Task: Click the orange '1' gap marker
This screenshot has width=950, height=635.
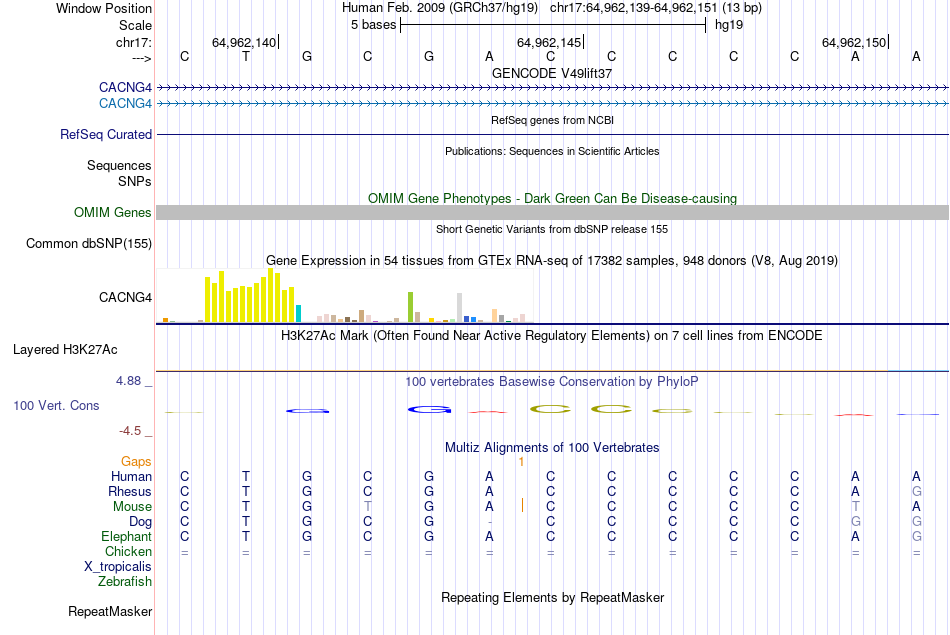Action: [x=521, y=462]
